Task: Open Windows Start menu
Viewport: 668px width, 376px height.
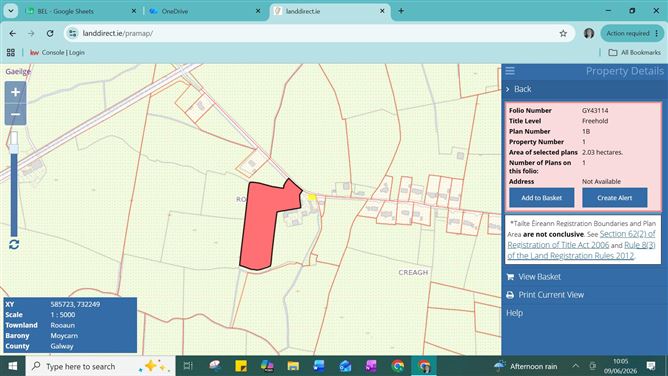Action: tap(12, 366)
